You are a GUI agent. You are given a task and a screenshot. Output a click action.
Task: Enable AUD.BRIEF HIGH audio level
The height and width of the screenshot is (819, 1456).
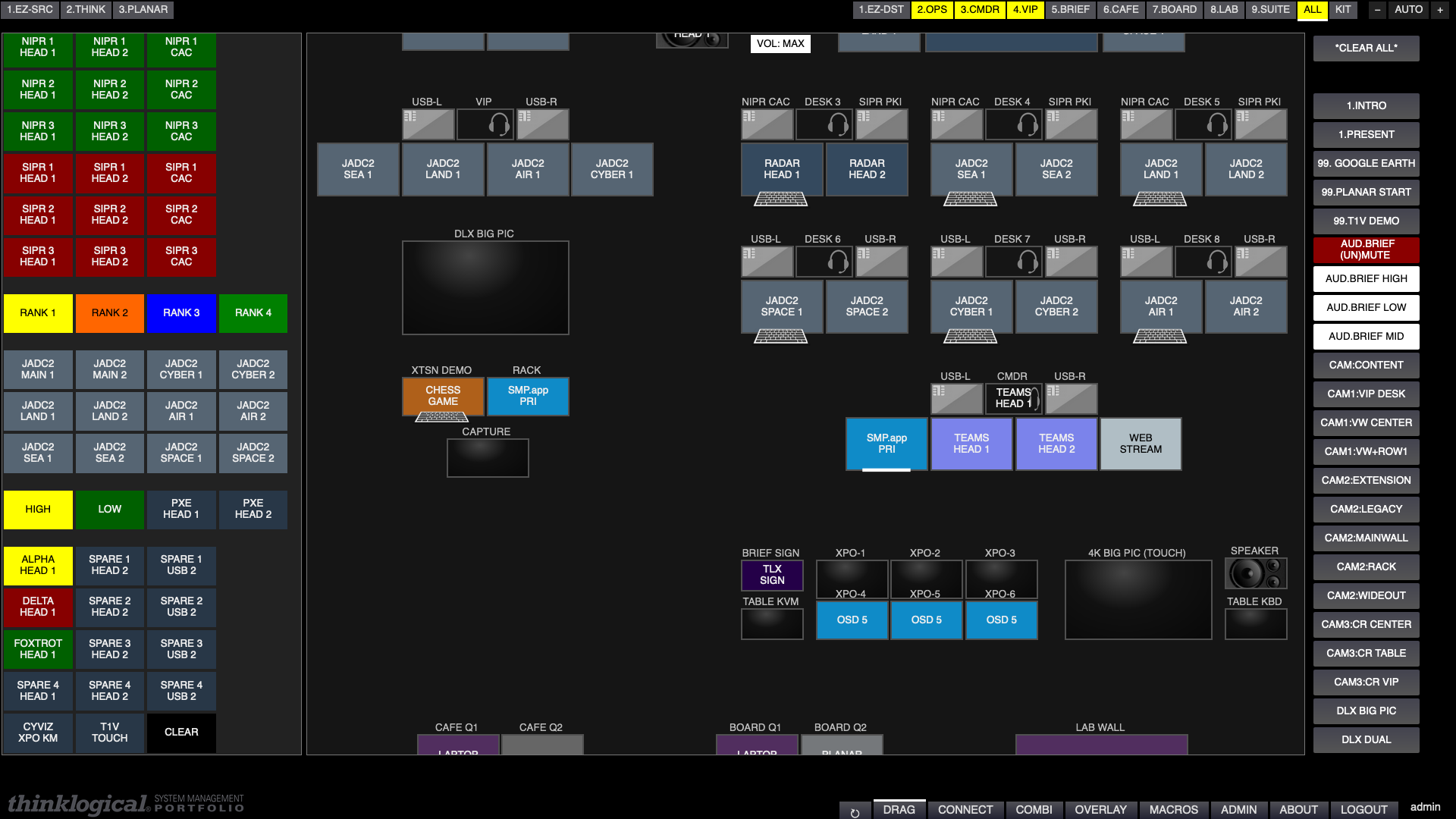[1366, 279]
